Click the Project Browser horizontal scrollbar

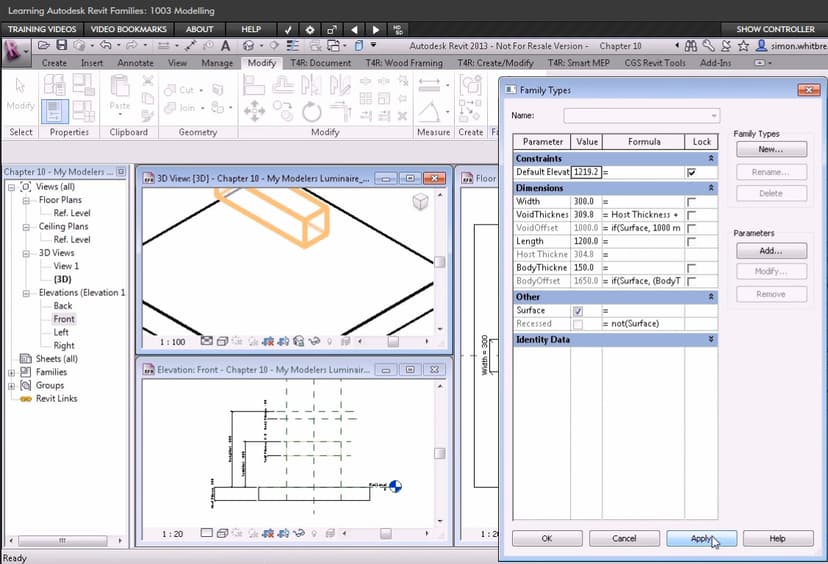[x=63, y=541]
